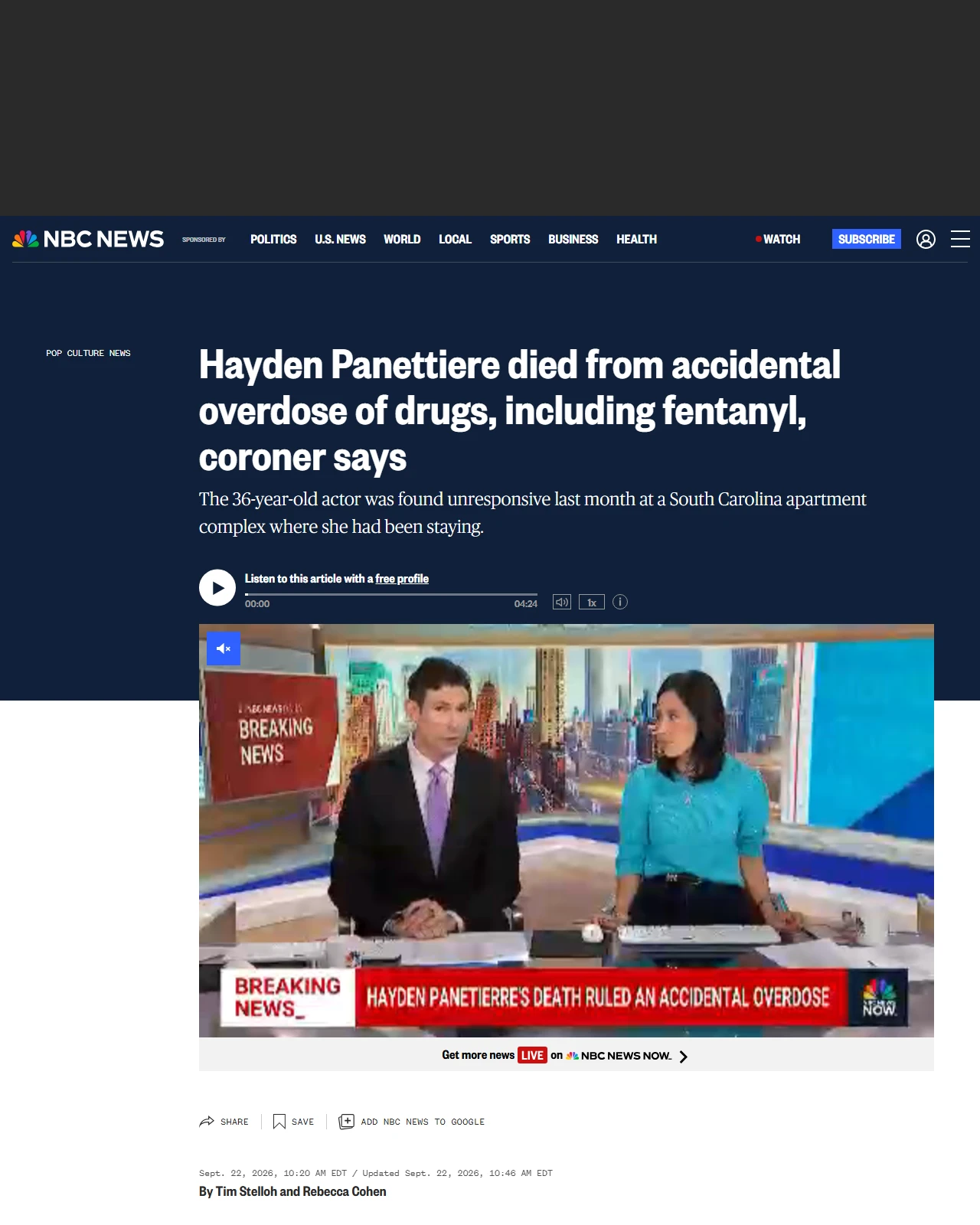Viewport: 980px width, 1225px height.
Task: Click the article publish date text
Action: pos(273,1173)
